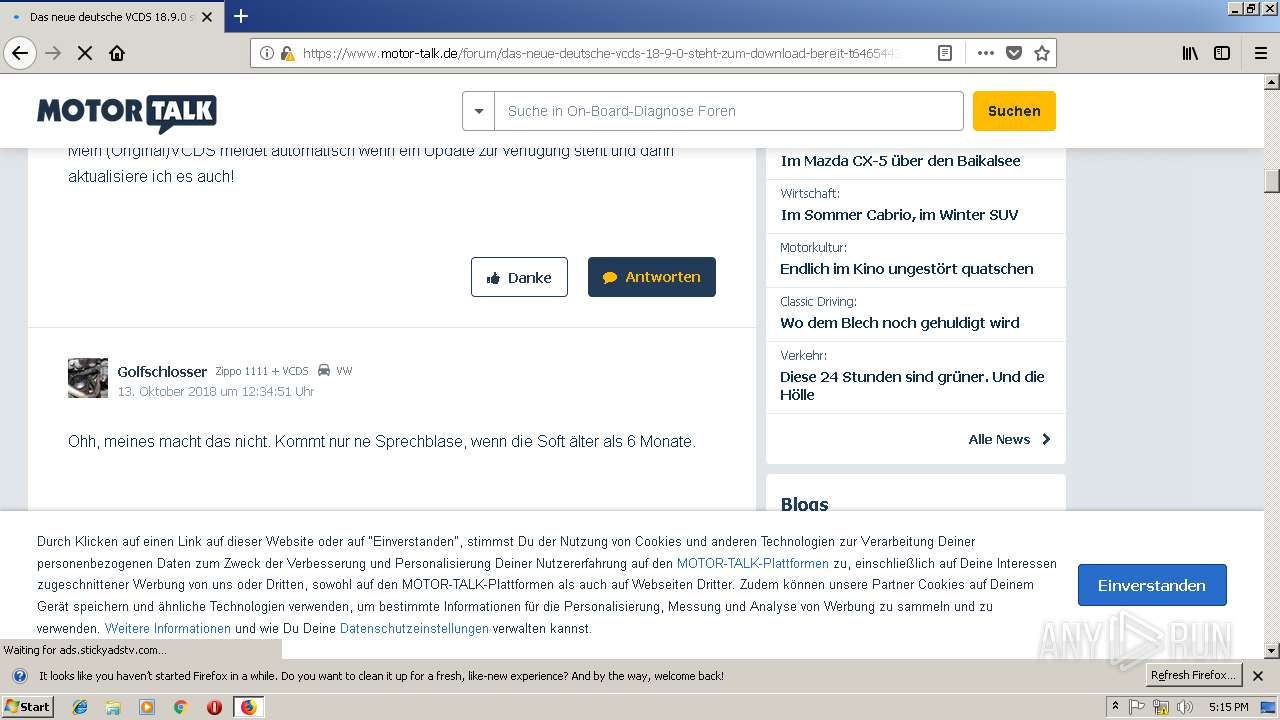1280x720 pixels.
Task: Save page to Pocket icon
Action: [x=1014, y=53]
